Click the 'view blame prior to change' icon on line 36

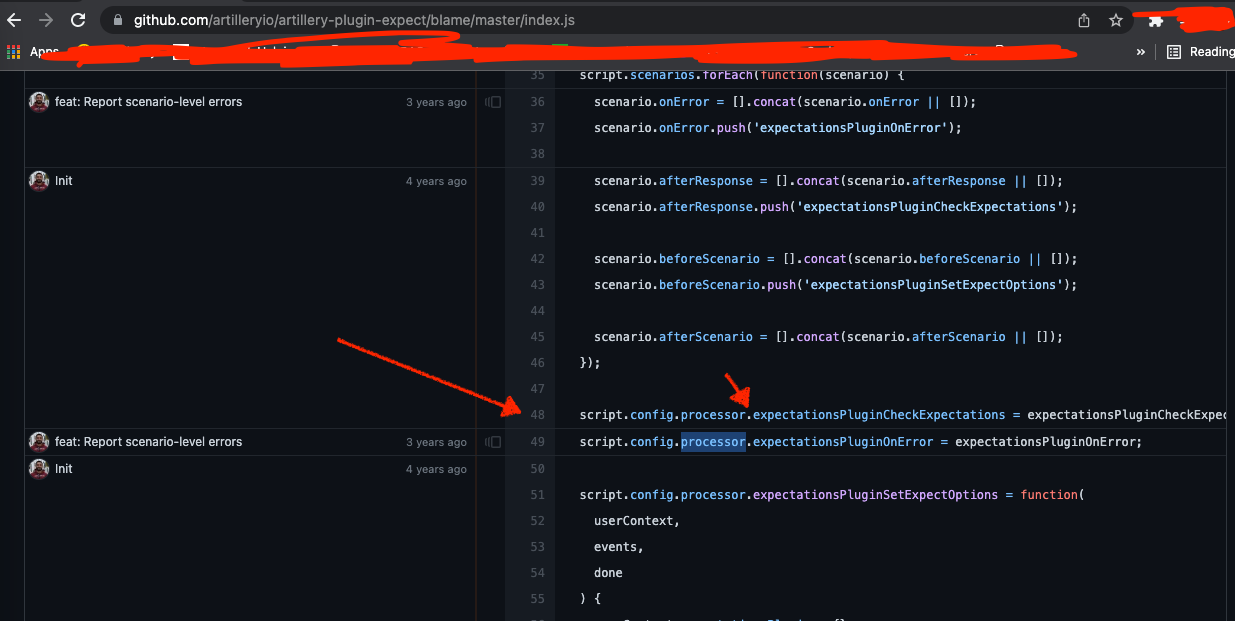[492, 101]
